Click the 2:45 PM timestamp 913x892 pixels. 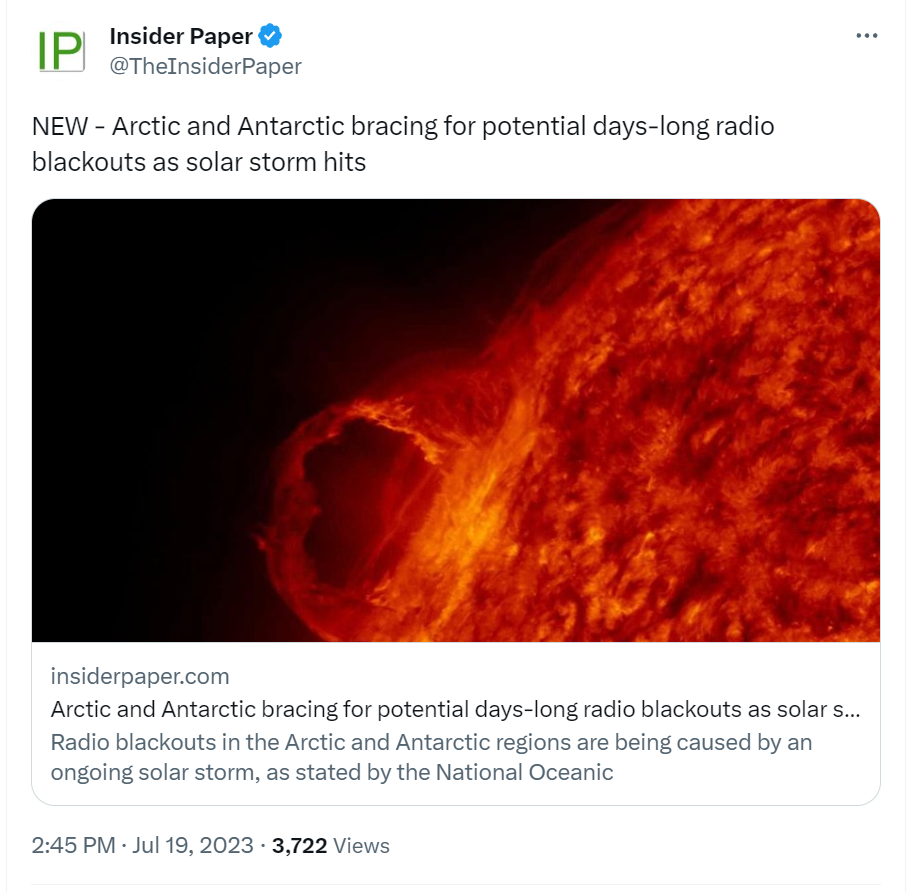73,846
